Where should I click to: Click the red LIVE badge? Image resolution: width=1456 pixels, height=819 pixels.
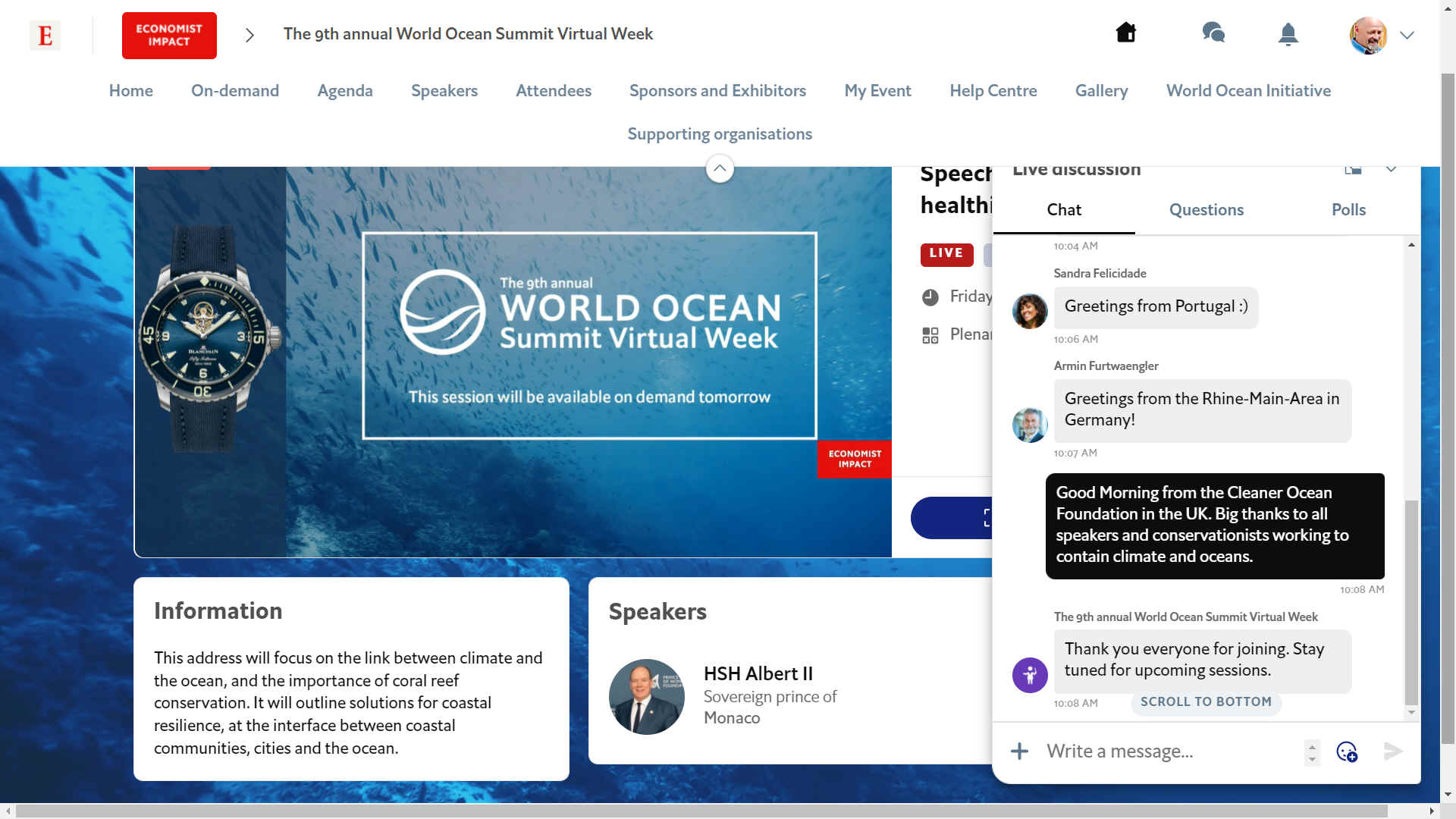click(x=946, y=254)
